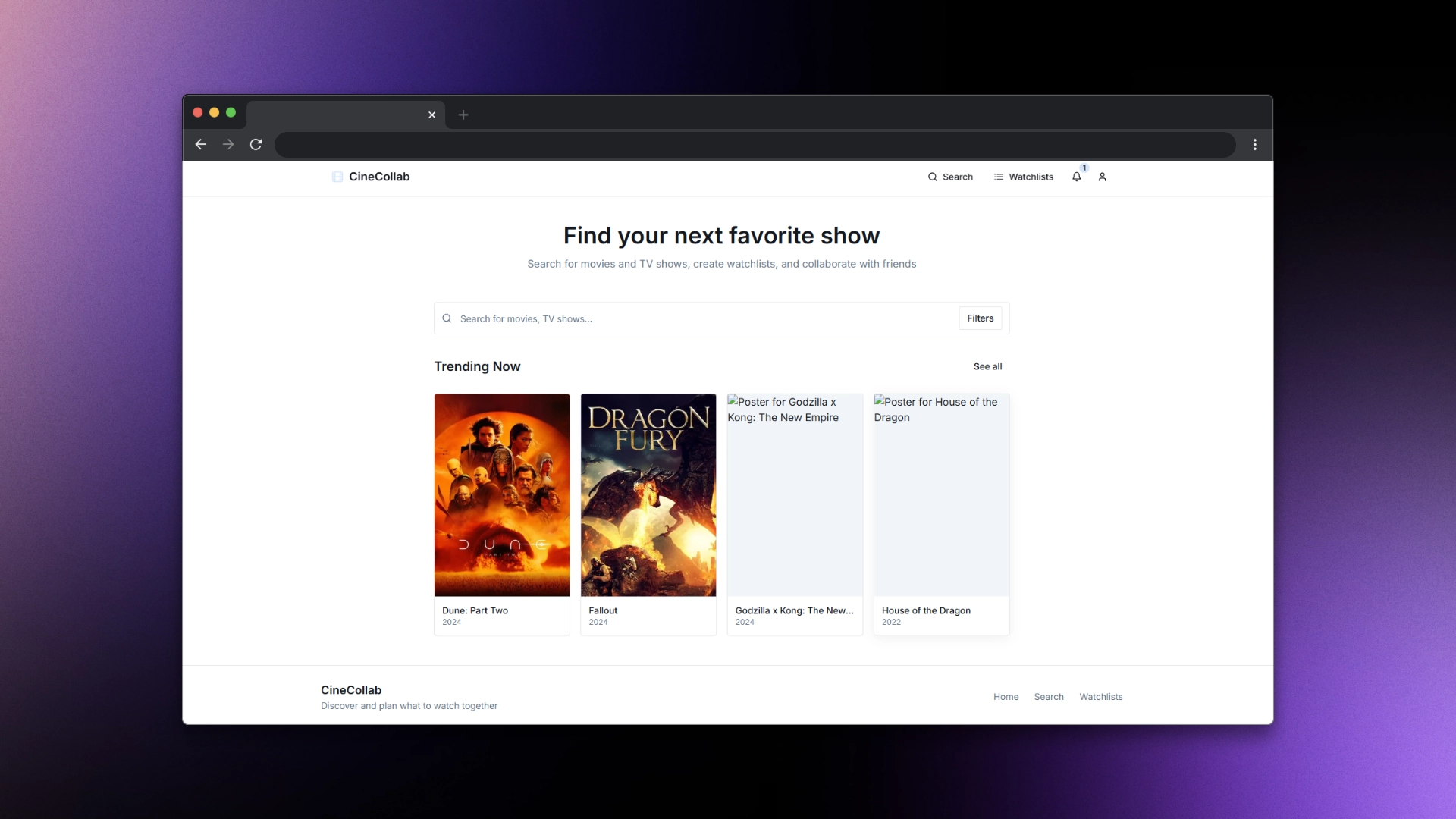This screenshot has height=819, width=1456.
Task: Open Search in the top navigation
Action: [x=950, y=177]
